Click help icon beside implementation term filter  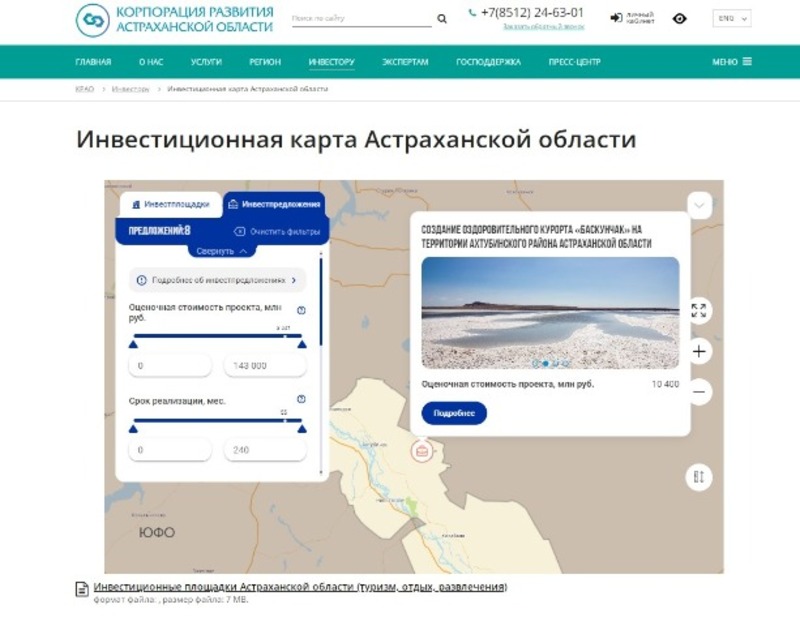[x=301, y=399]
